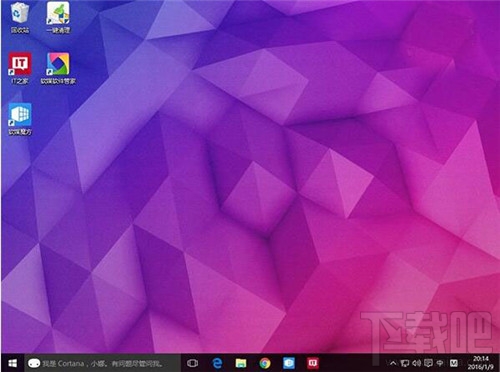Show hidden system tray icons

point(393,363)
